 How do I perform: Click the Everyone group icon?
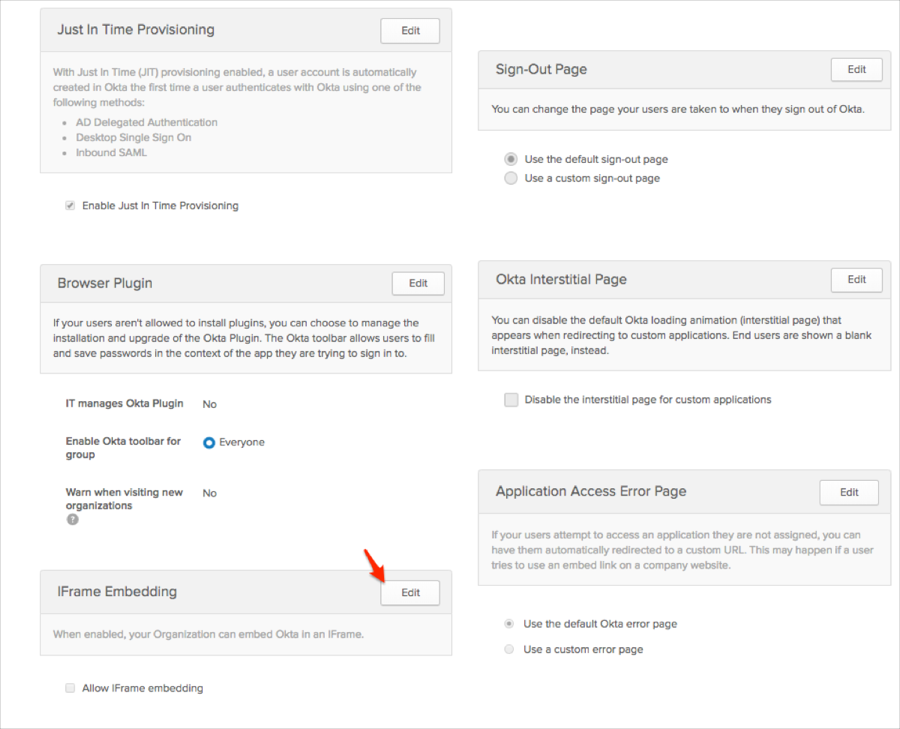[209, 442]
